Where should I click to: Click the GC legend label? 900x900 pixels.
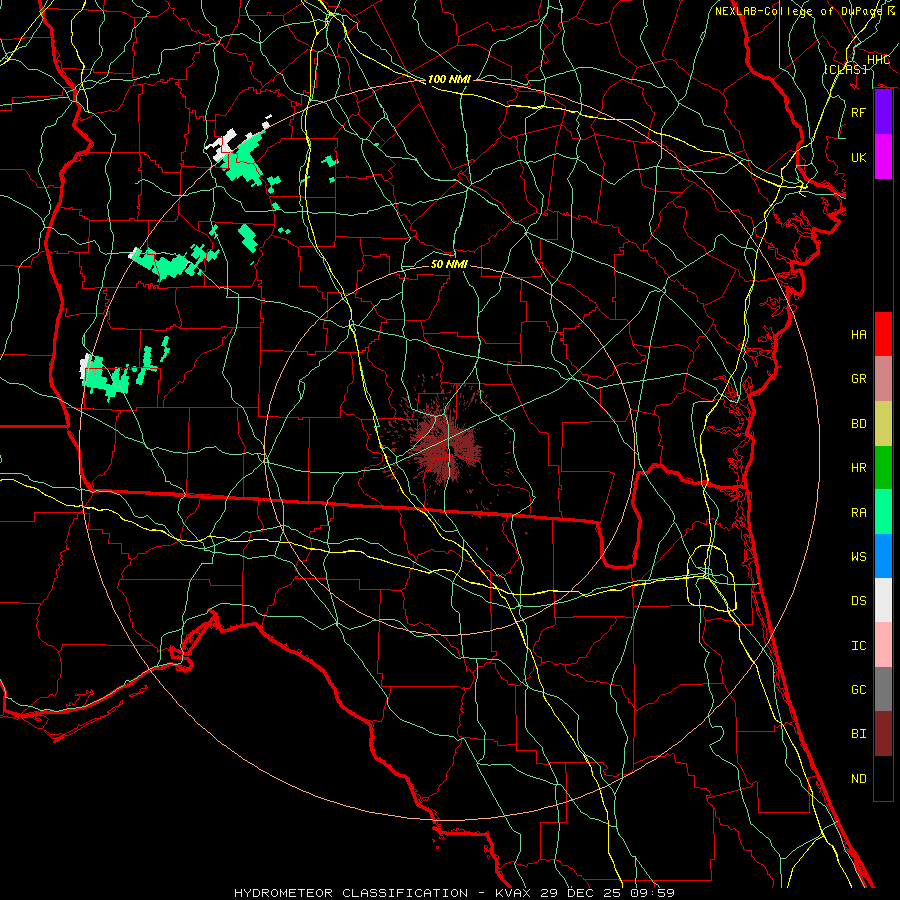[858, 689]
